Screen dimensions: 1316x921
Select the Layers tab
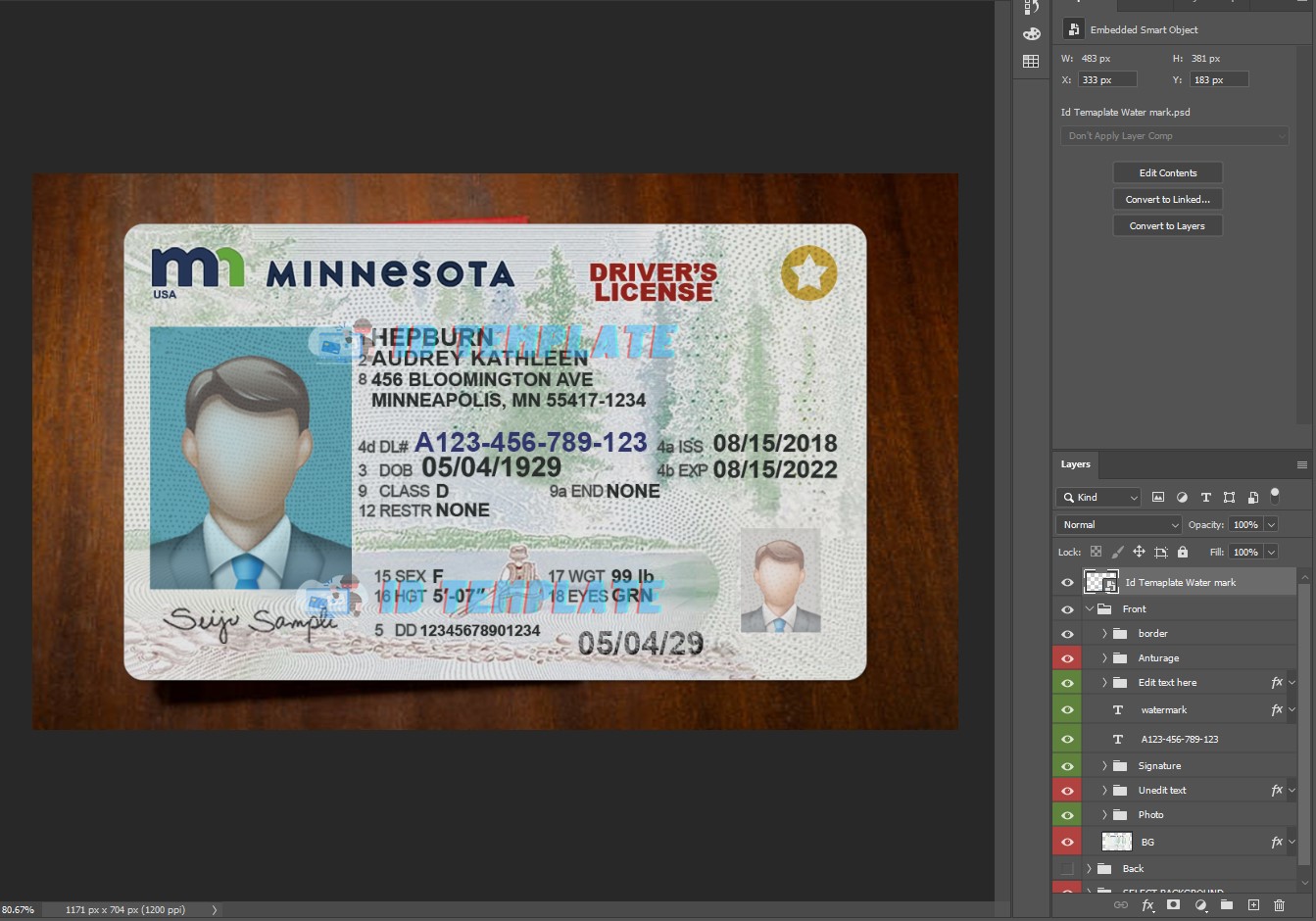coord(1075,464)
